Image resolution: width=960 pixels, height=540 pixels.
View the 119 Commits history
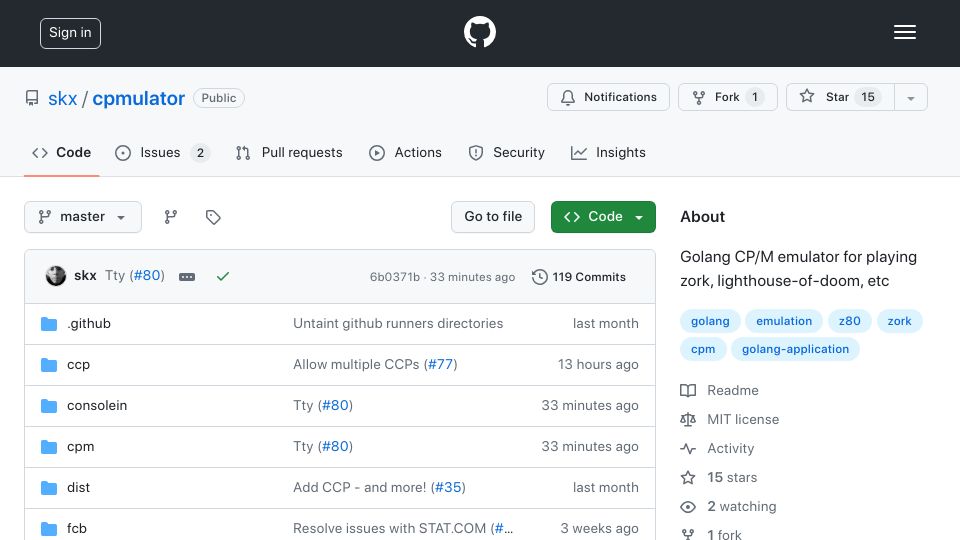[579, 277]
